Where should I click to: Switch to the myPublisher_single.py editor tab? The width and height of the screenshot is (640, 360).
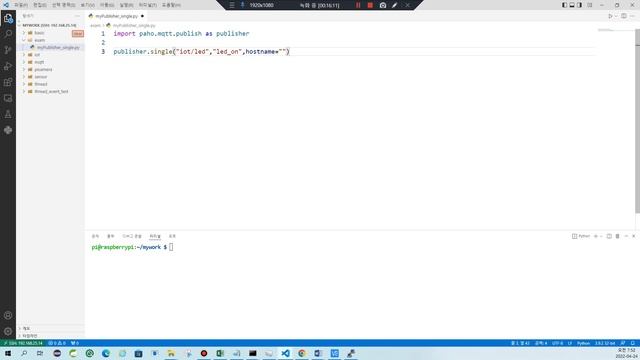[116, 16]
